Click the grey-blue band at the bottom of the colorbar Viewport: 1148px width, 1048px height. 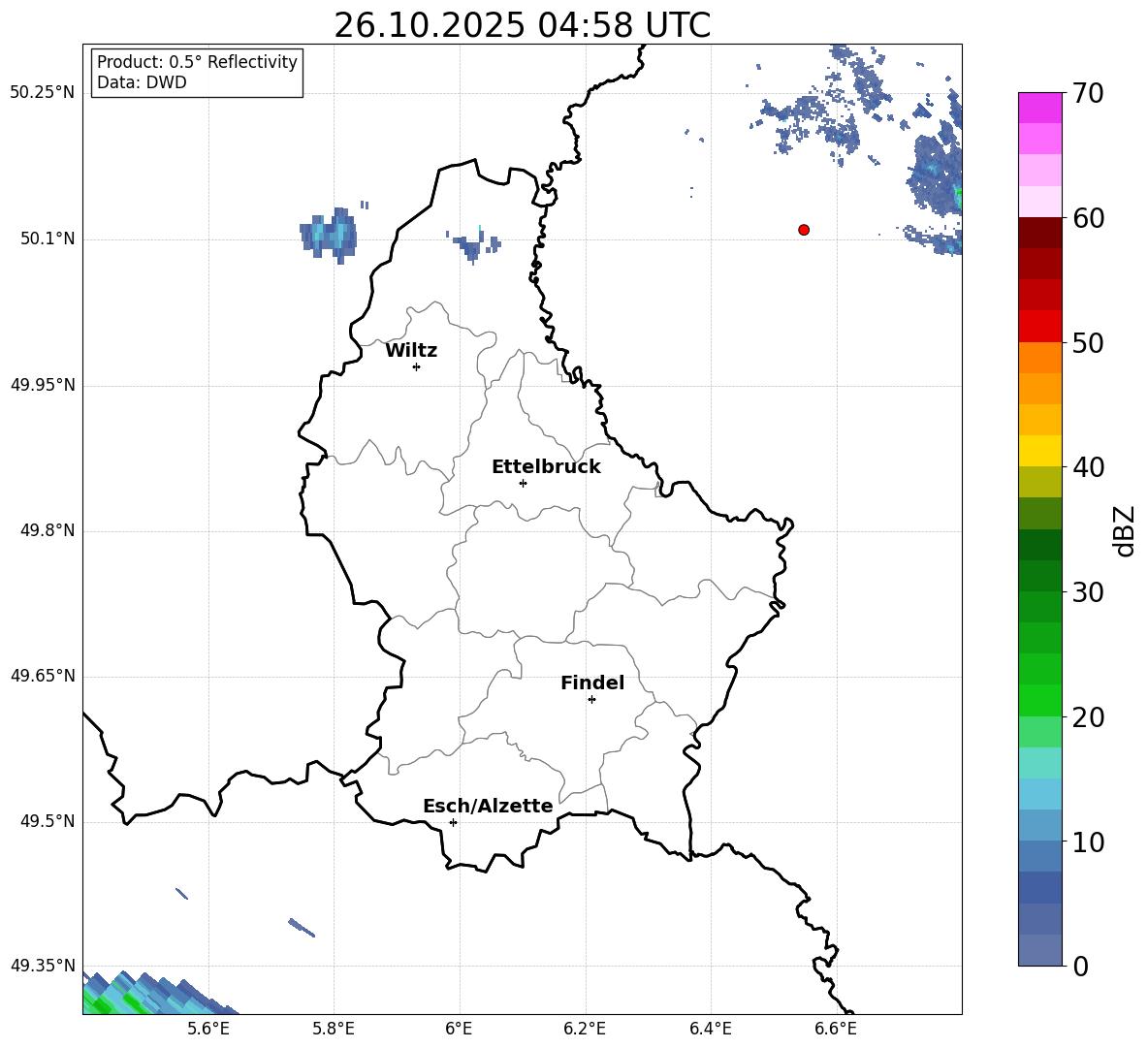[1039, 950]
